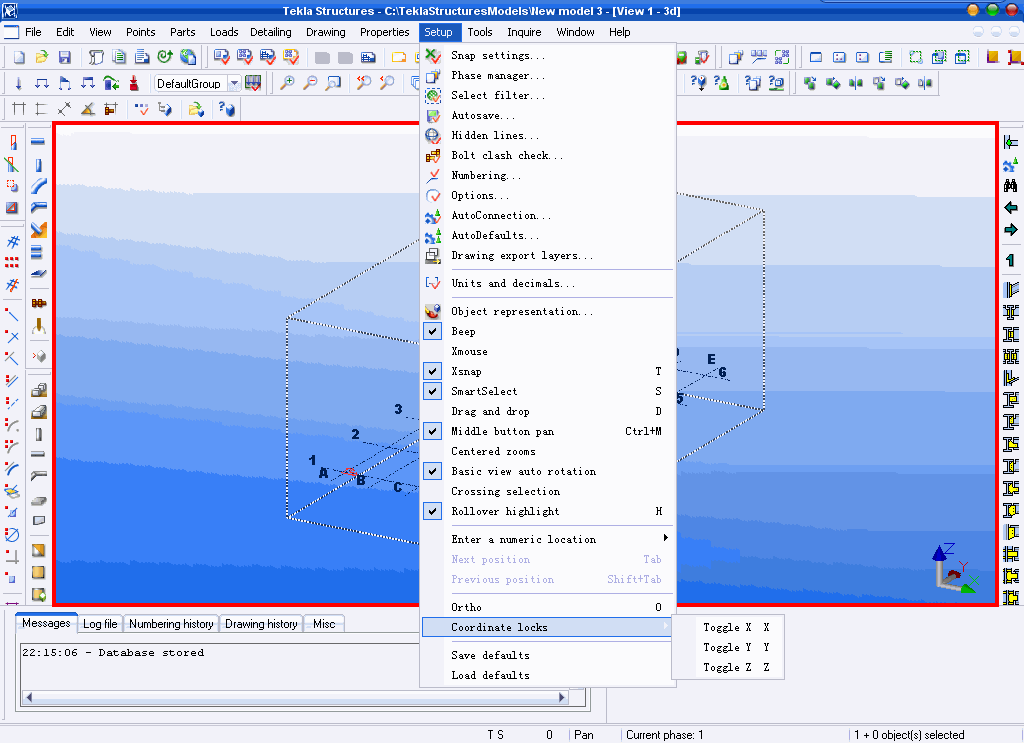Click the red stamp icon in toolbar
Image resolution: width=1024 pixels, height=743 pixels.
(134, 83)
